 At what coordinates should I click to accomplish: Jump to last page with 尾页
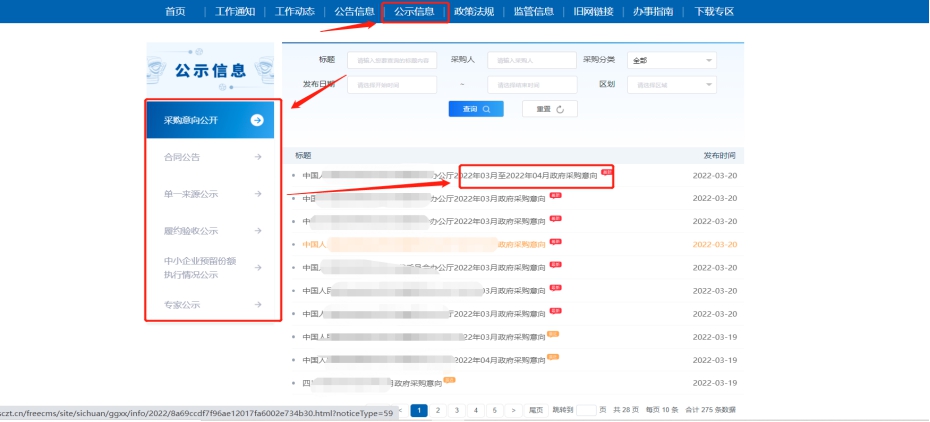pyautogui.click(x=536, y=410)
